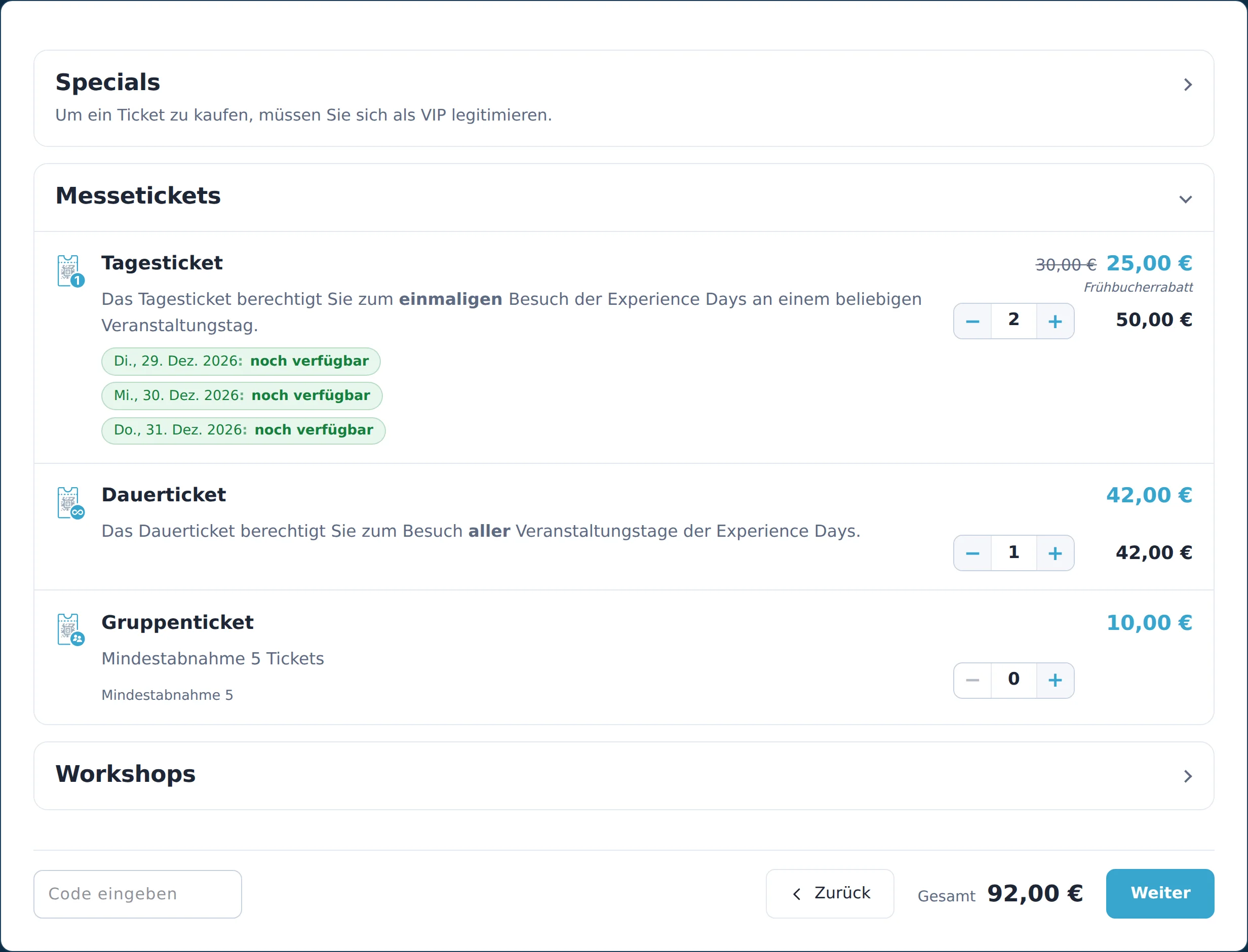Select the Do., 31. Dez. 2026 availability badge
Viewport: 1248px width, 952px height.
pos(243,430)
